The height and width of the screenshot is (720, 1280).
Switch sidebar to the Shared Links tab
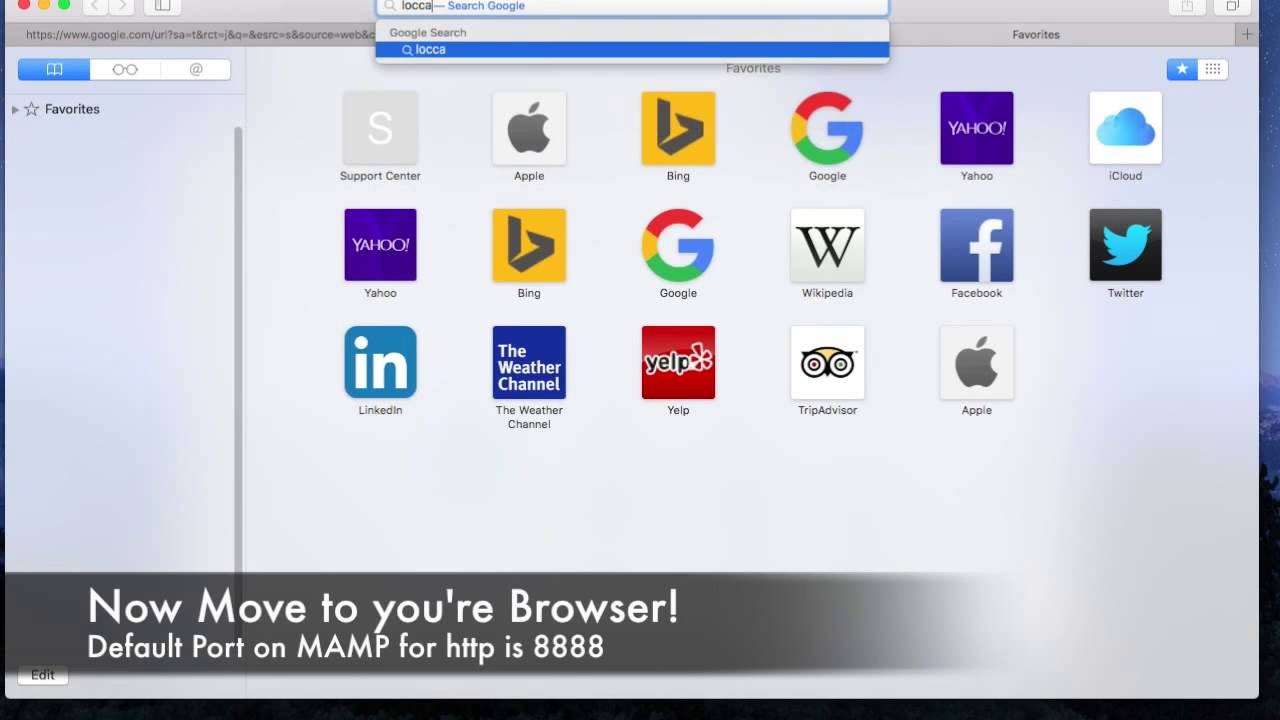[x=196, y=69]
